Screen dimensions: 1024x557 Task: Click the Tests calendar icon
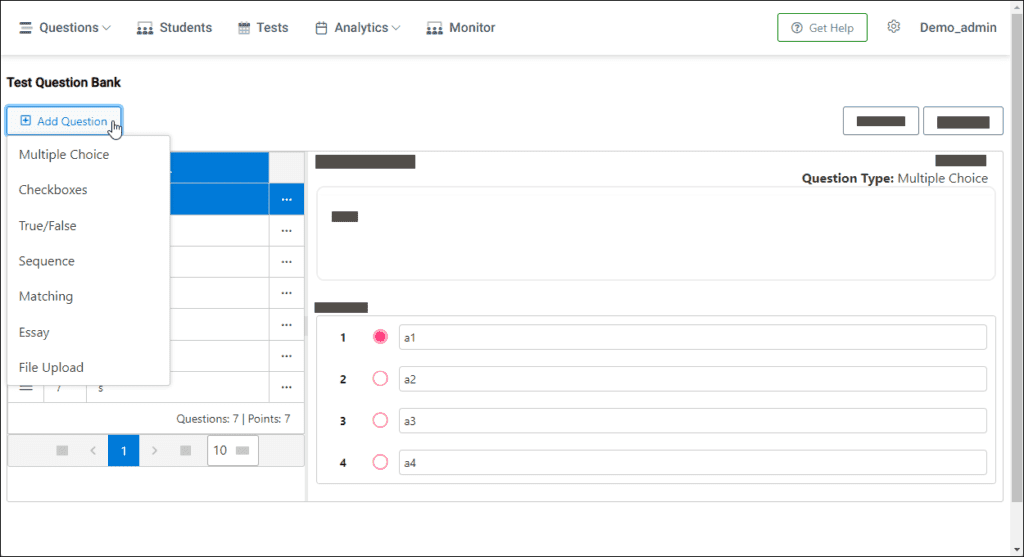coord(244,28)
